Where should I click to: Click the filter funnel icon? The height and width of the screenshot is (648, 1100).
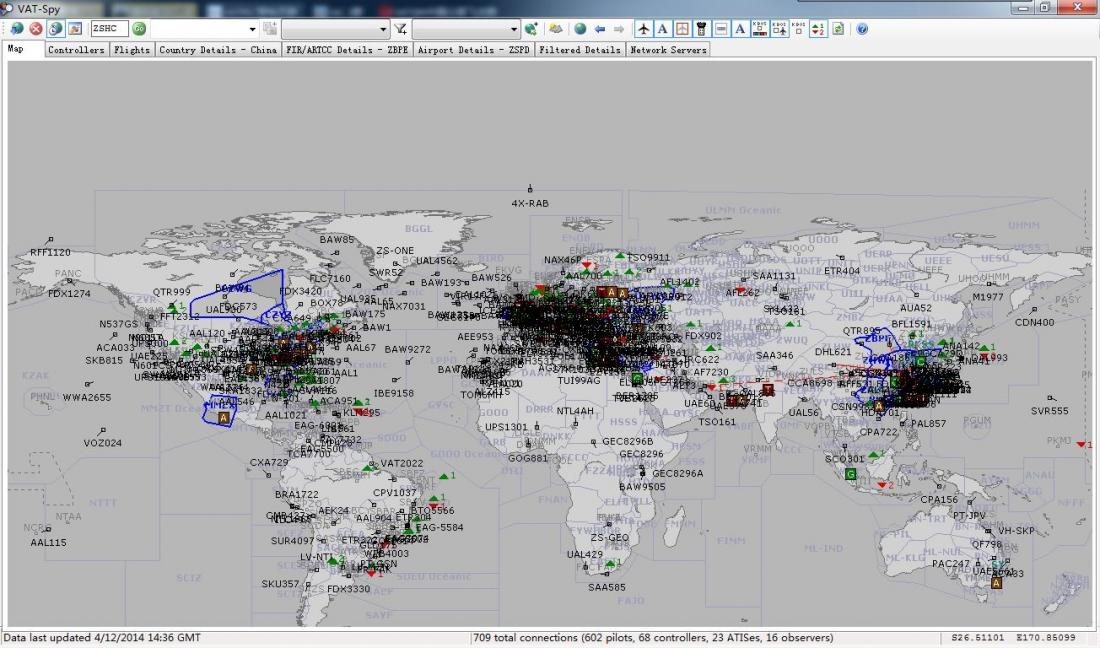click(401, 29)
